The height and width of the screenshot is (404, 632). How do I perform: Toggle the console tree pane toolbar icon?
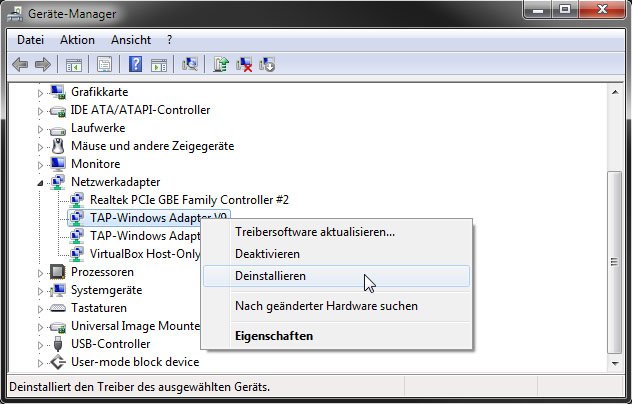click(x=74, y=65)
